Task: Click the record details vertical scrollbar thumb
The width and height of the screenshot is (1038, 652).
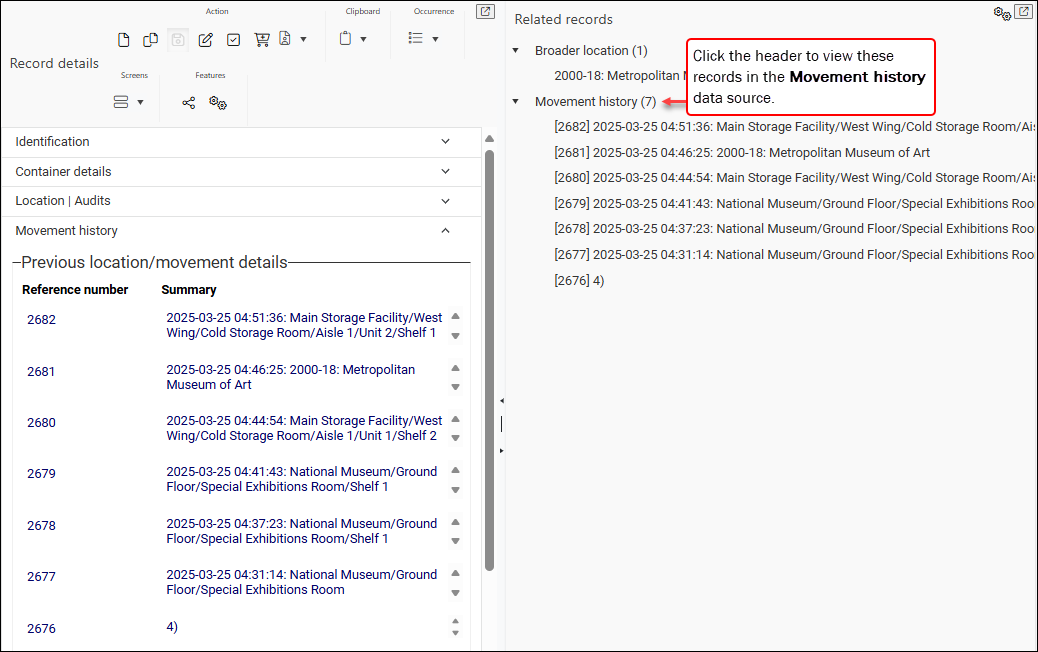Action: [490, 361]
